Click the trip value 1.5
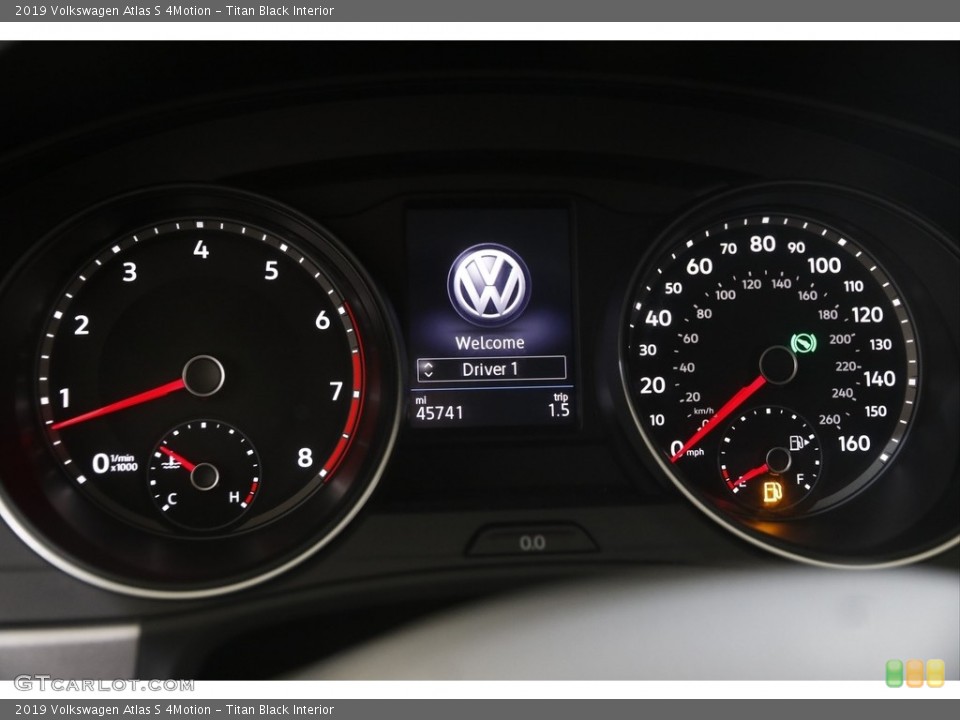This screenshot has width=960, height=720. tap(558, 410)
